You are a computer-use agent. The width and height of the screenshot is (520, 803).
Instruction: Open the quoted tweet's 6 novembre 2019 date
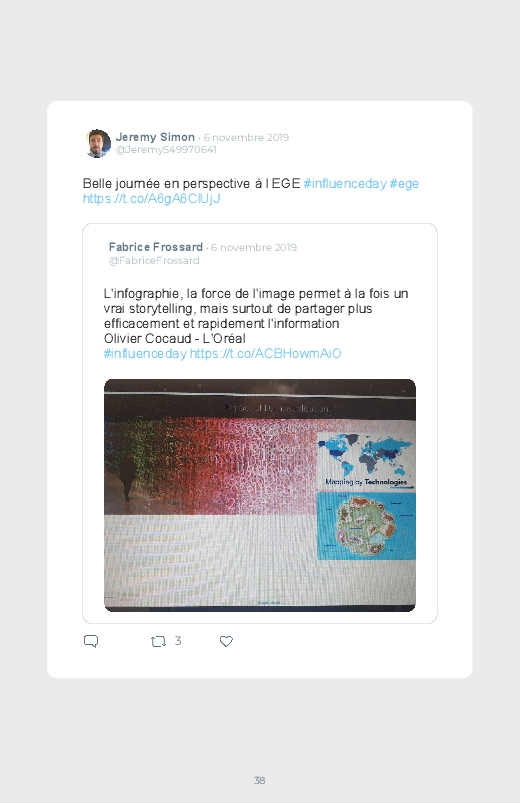[x=254, y=247]
